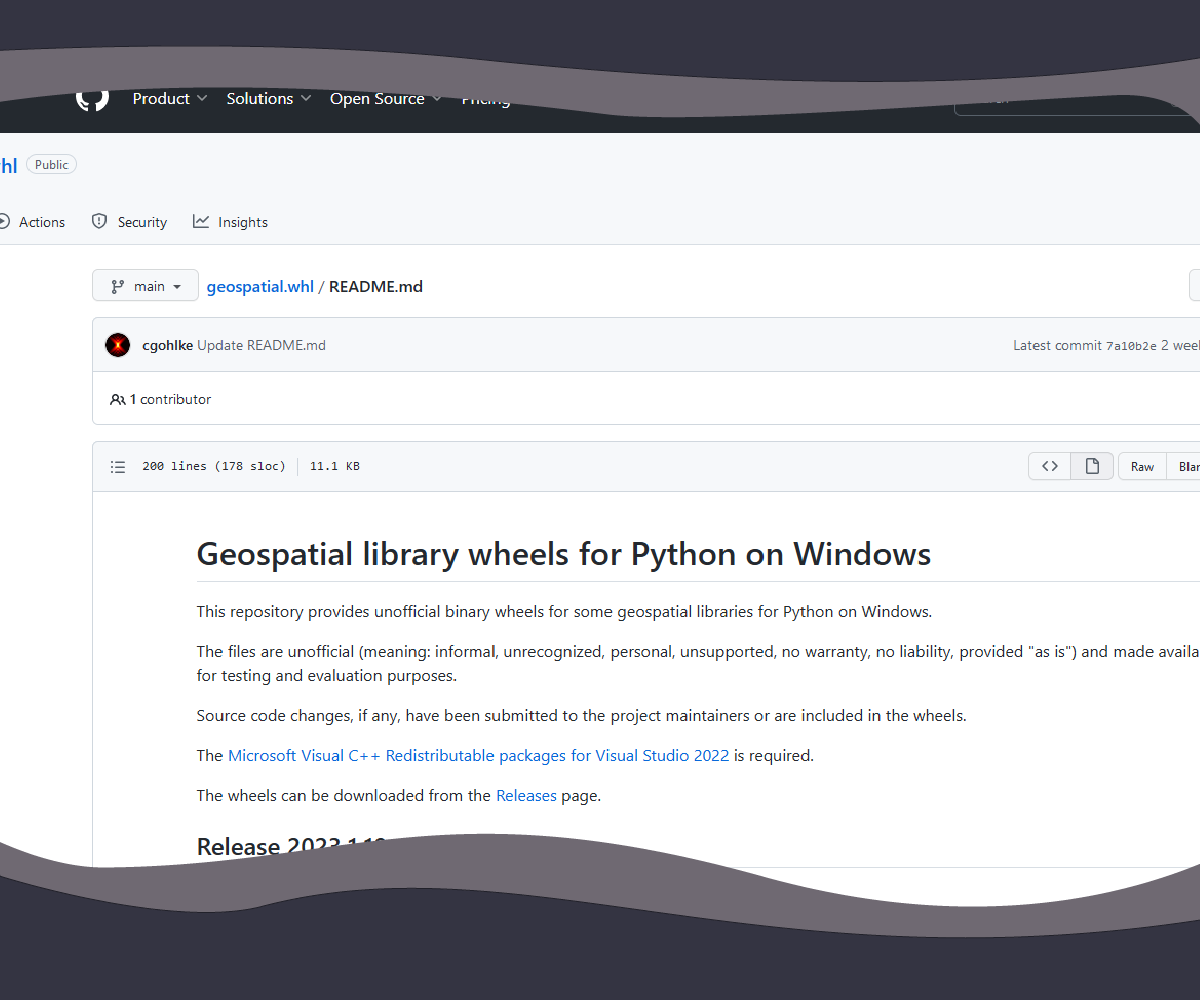Open the Releases page link

(526, 795)
